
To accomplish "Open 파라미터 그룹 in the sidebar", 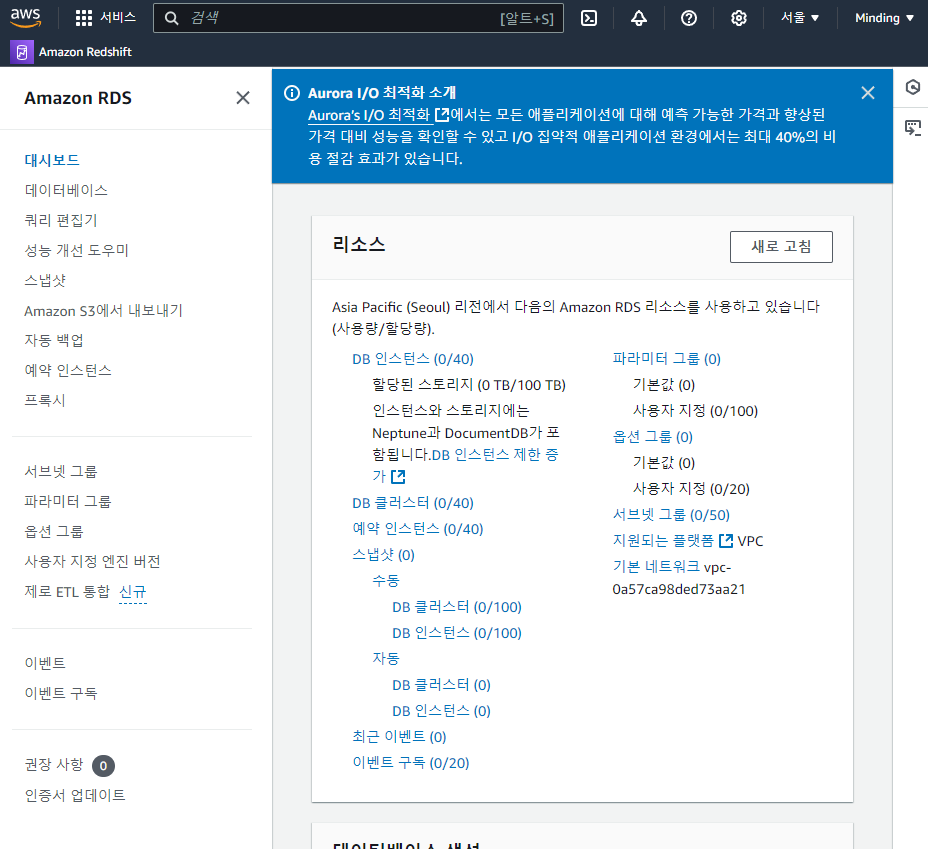I will click(68, 502).
